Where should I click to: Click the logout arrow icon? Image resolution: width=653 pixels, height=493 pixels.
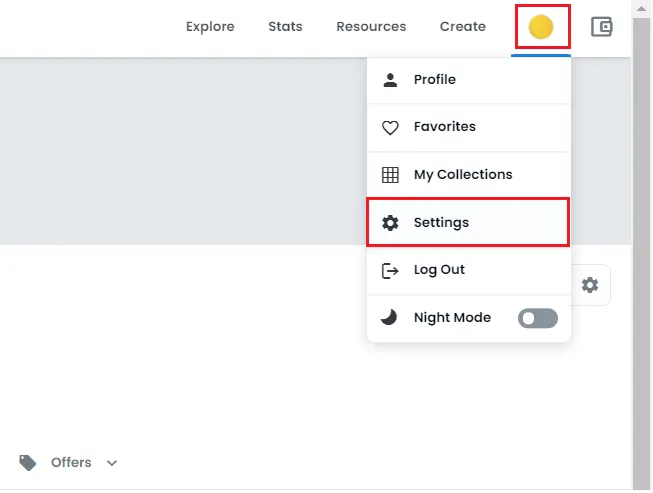390,270
